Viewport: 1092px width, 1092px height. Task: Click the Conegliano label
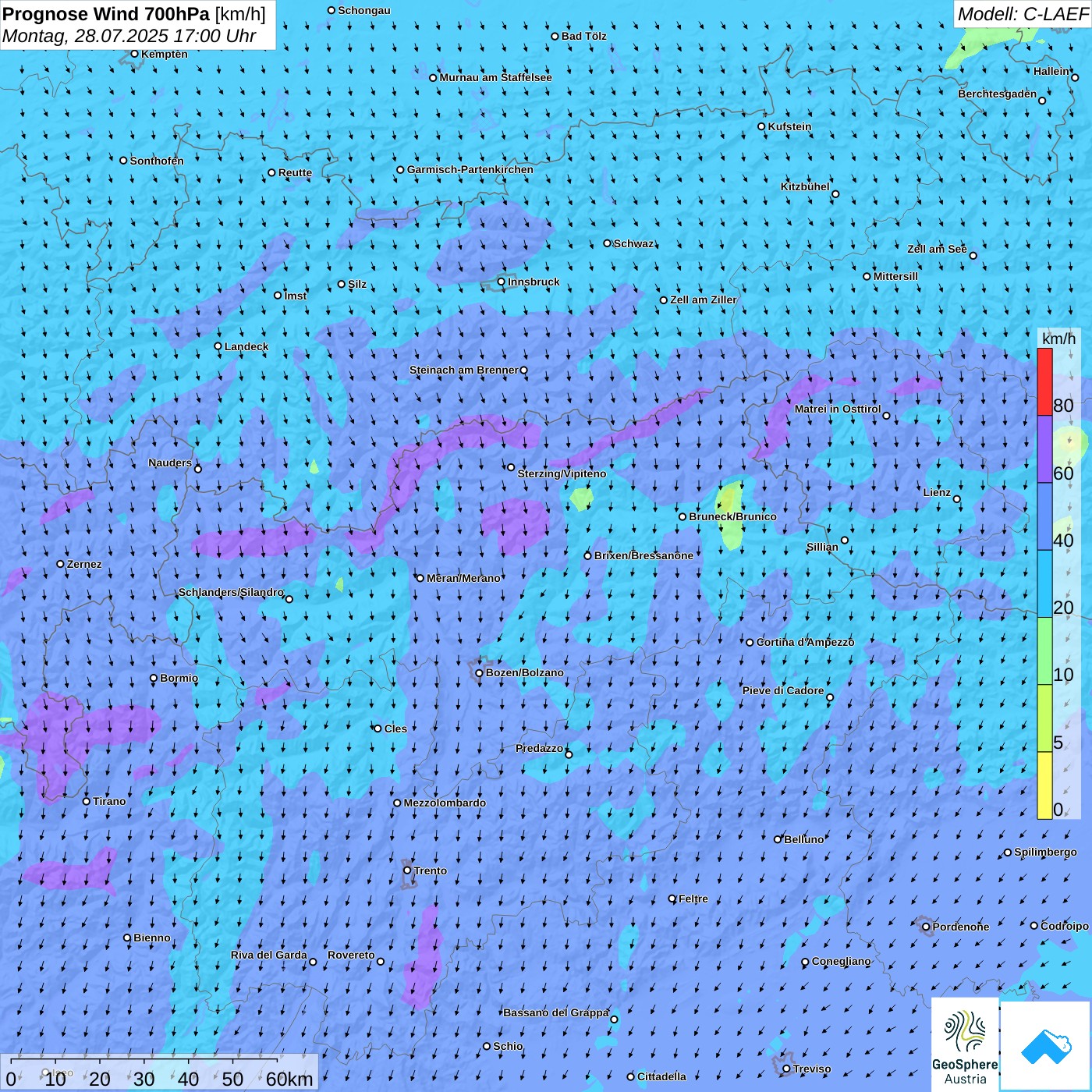[x=841, y=961]
